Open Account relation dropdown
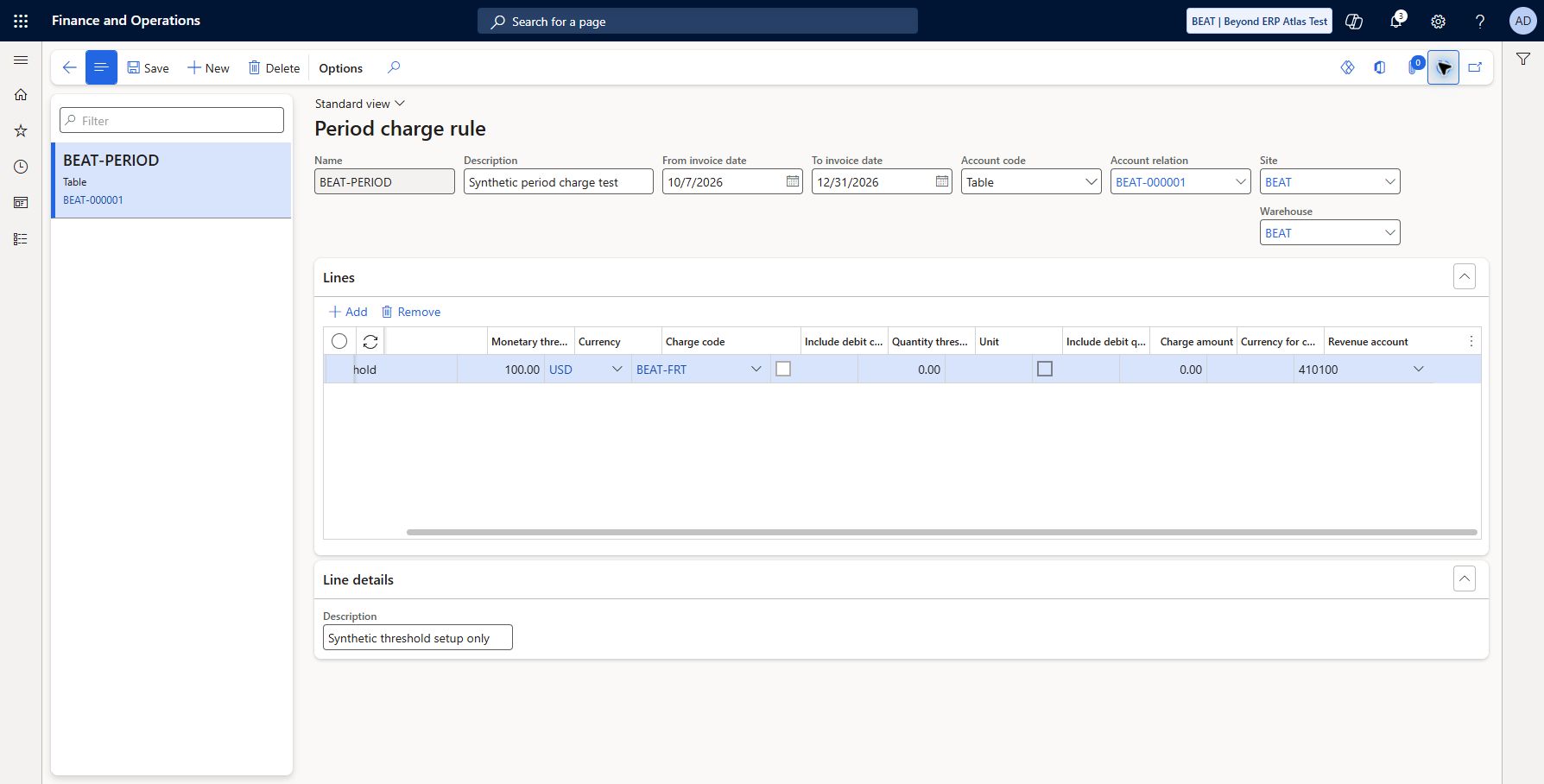Screen dimensions: 1544x784 pos(1241,181)
